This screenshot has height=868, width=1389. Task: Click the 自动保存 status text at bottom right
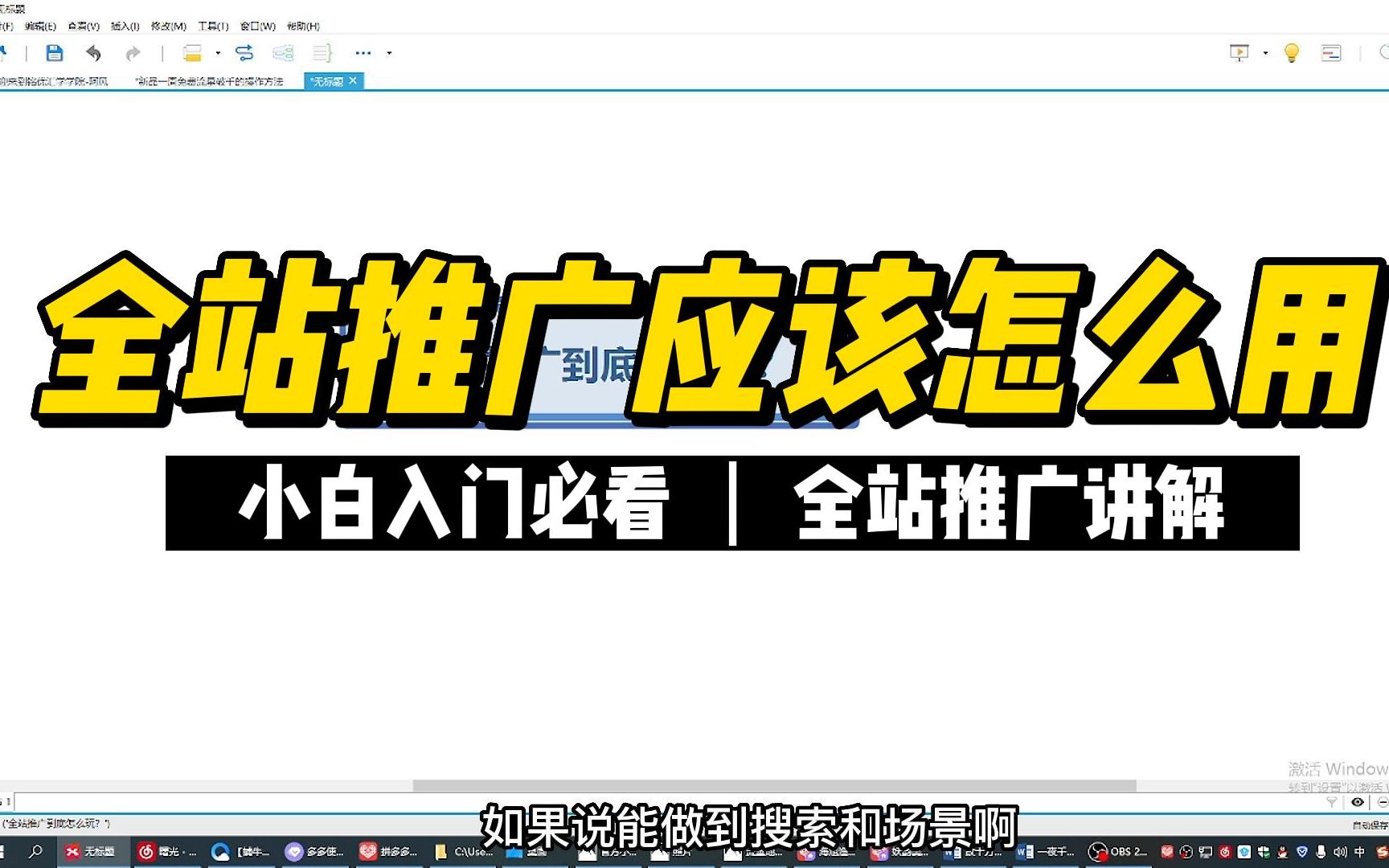[x=1371, y=825]
